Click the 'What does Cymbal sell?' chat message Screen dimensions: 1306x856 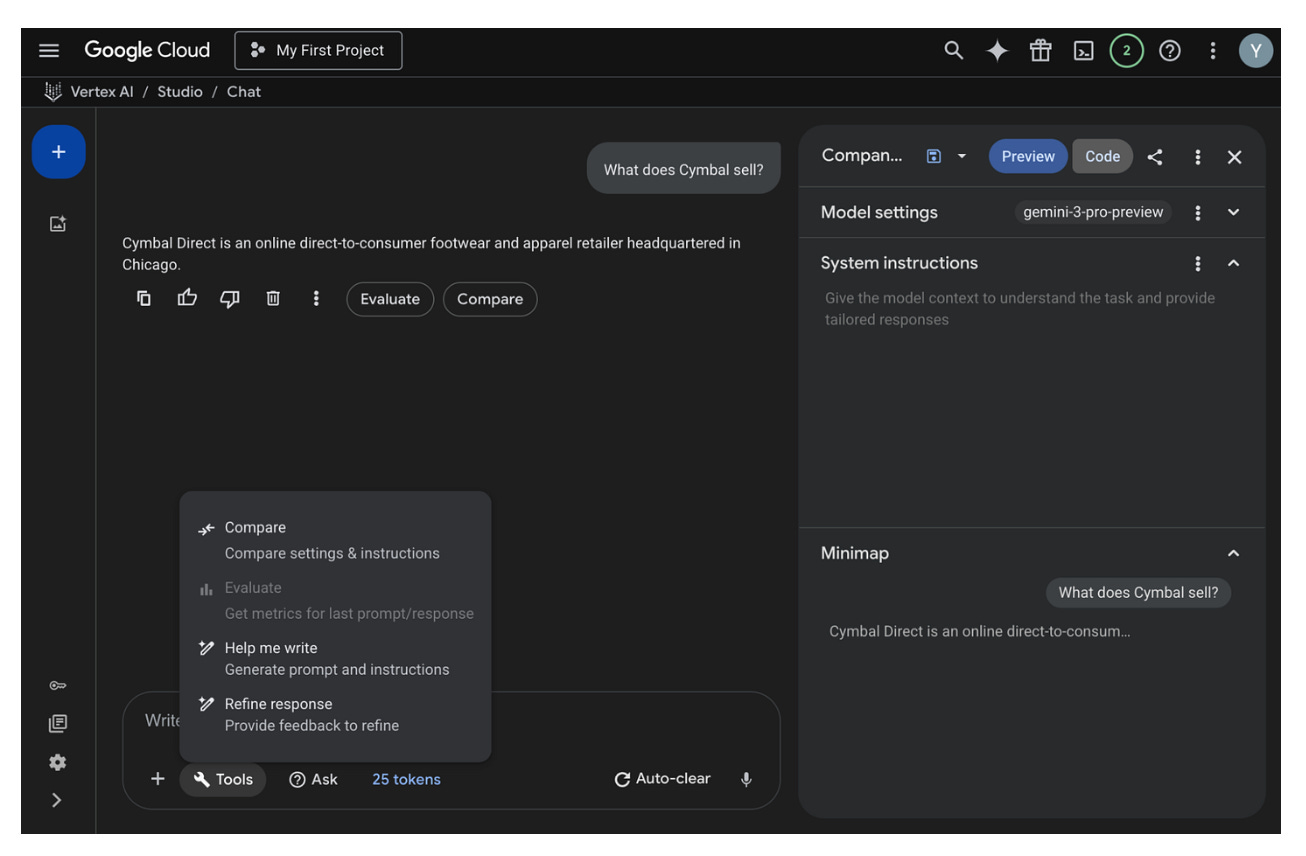tap(683, 169)
